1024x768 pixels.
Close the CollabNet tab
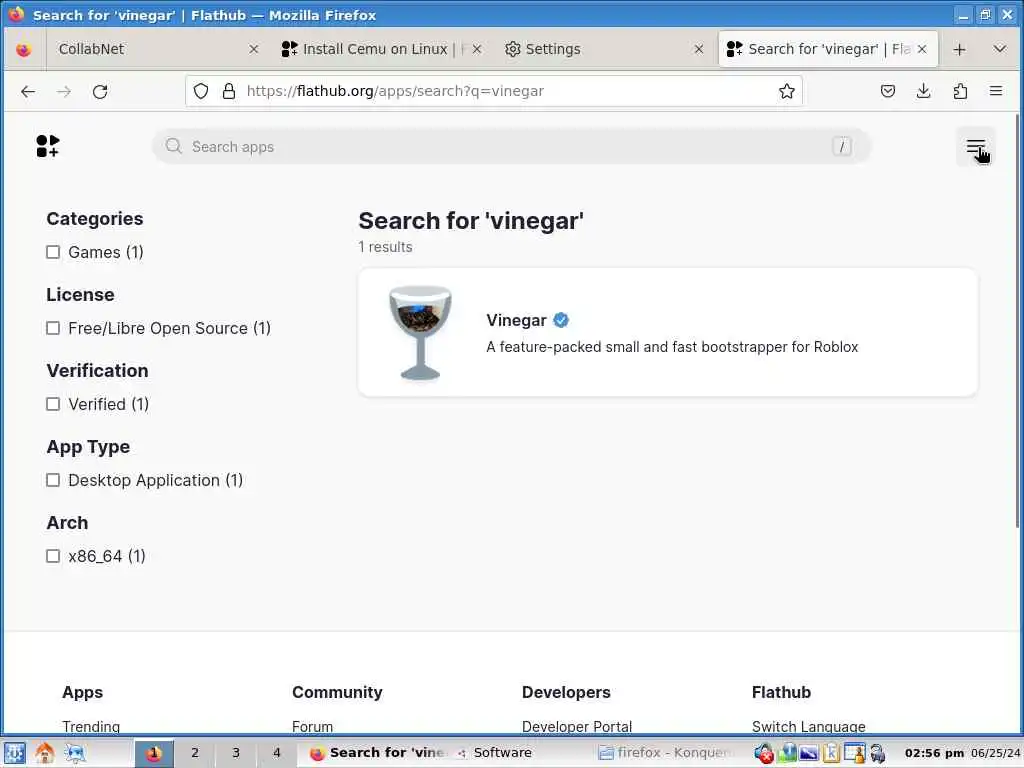pos(253,49)
